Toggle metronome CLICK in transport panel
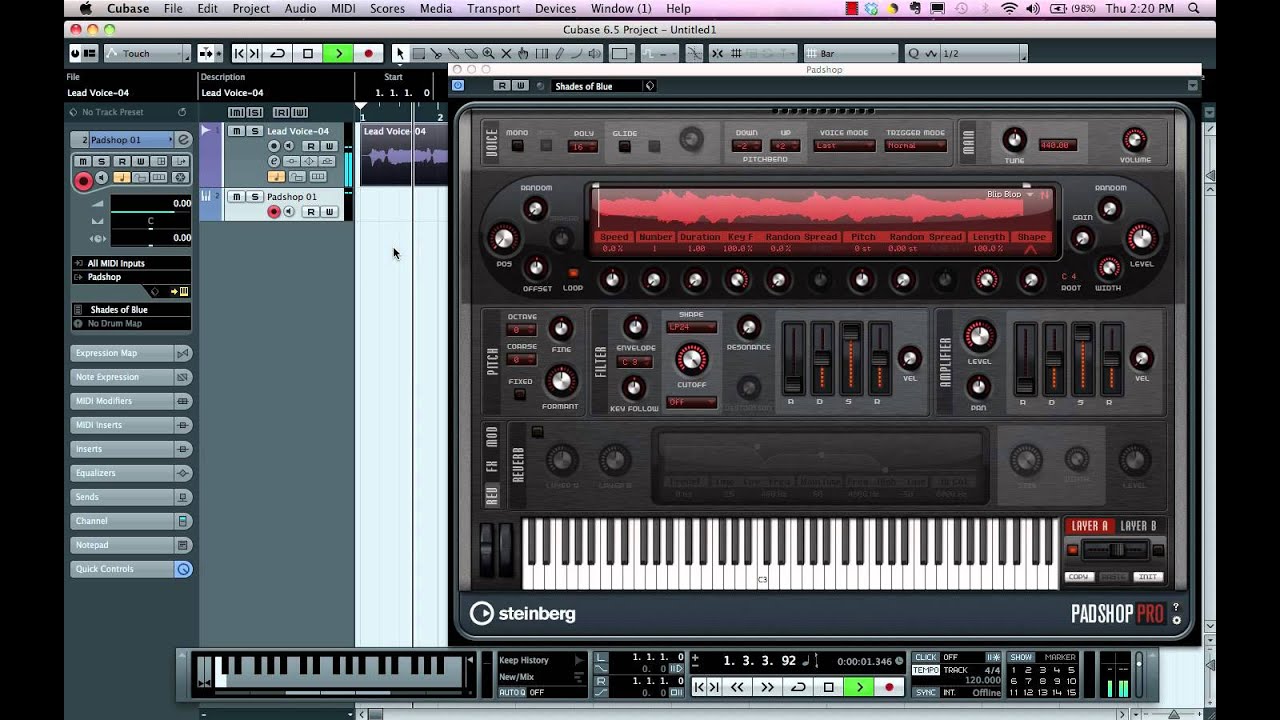 (926, 658)
